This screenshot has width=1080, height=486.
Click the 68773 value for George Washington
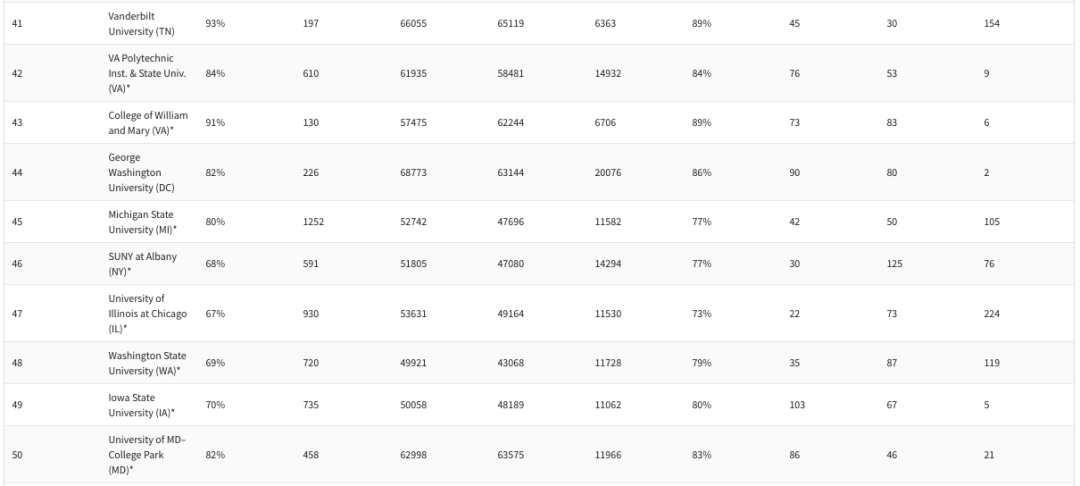413,172
